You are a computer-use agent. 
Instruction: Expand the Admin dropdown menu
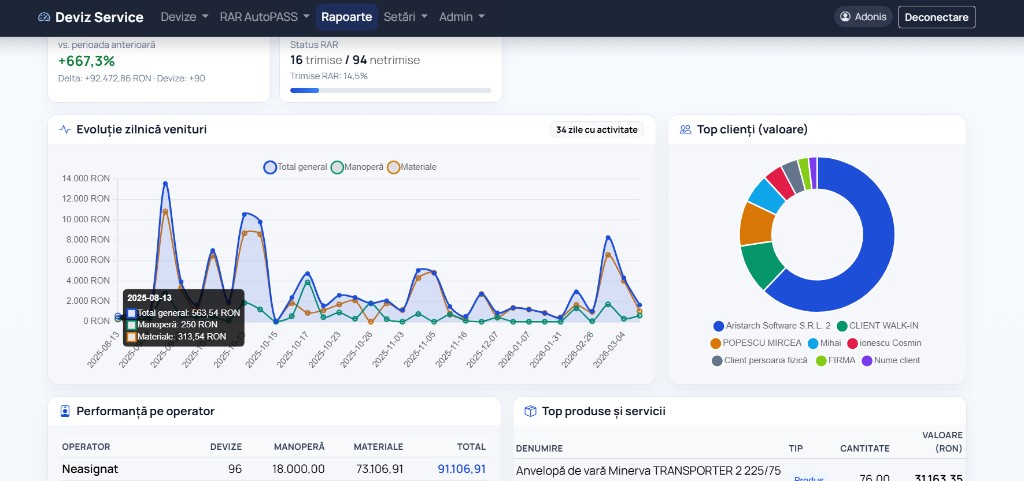coord(462,17)
